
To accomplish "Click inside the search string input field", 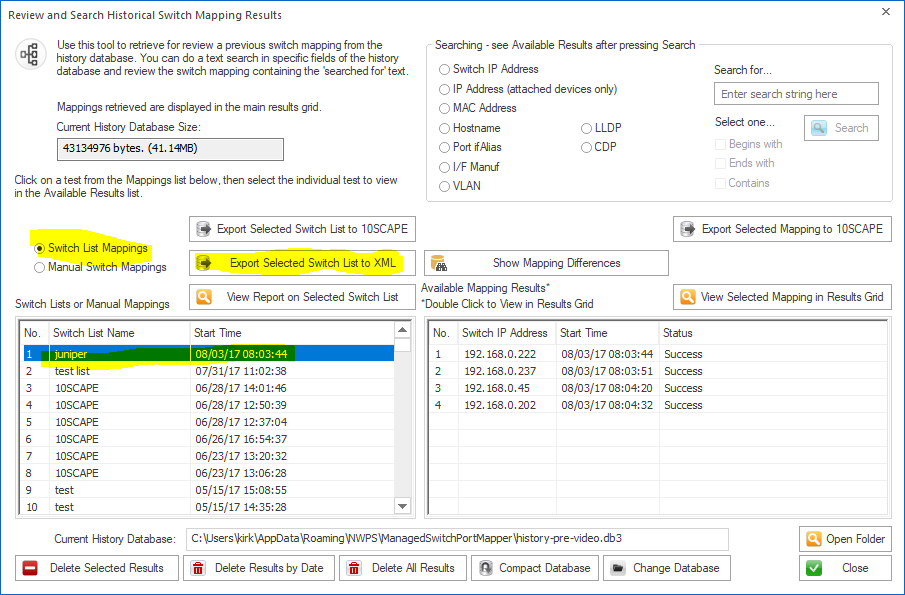I will click(795, 93).
